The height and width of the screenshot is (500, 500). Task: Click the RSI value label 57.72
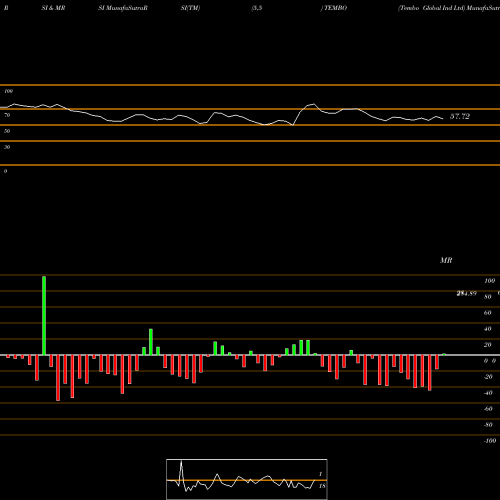[x=460, y=116]
